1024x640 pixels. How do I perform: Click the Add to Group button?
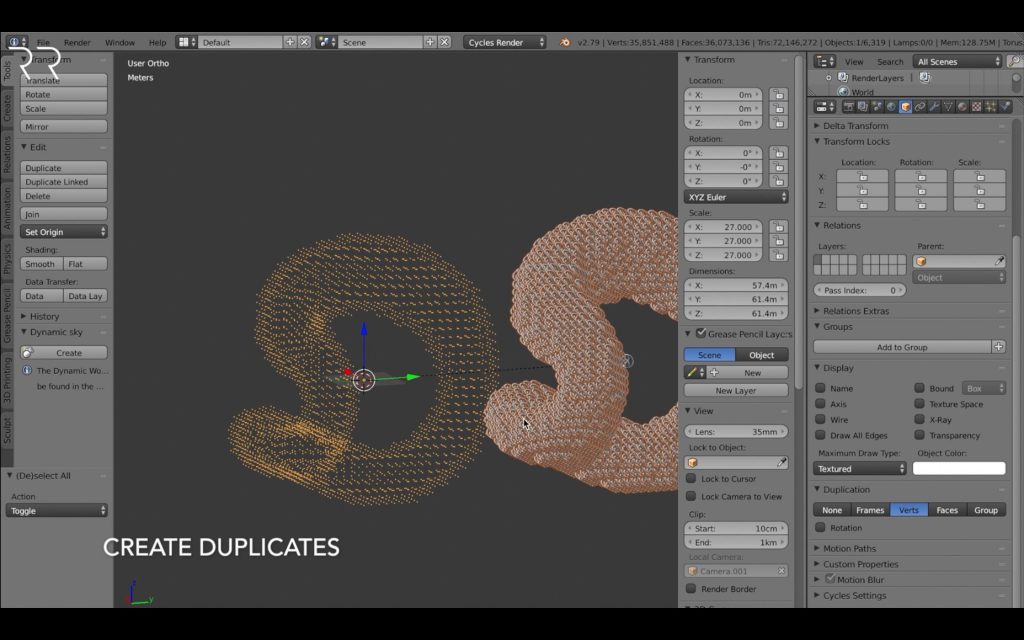[x=902, y=347]
